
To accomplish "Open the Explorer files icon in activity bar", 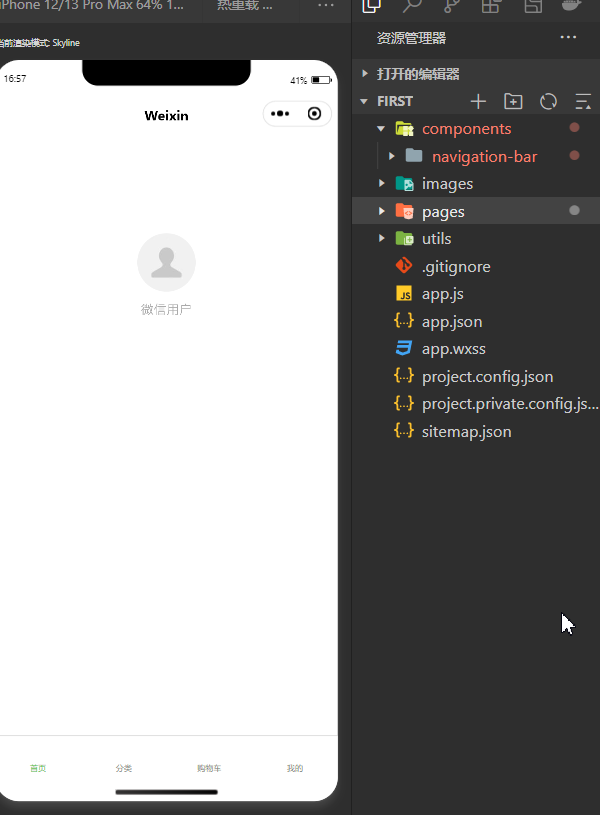I will point(371,6).
